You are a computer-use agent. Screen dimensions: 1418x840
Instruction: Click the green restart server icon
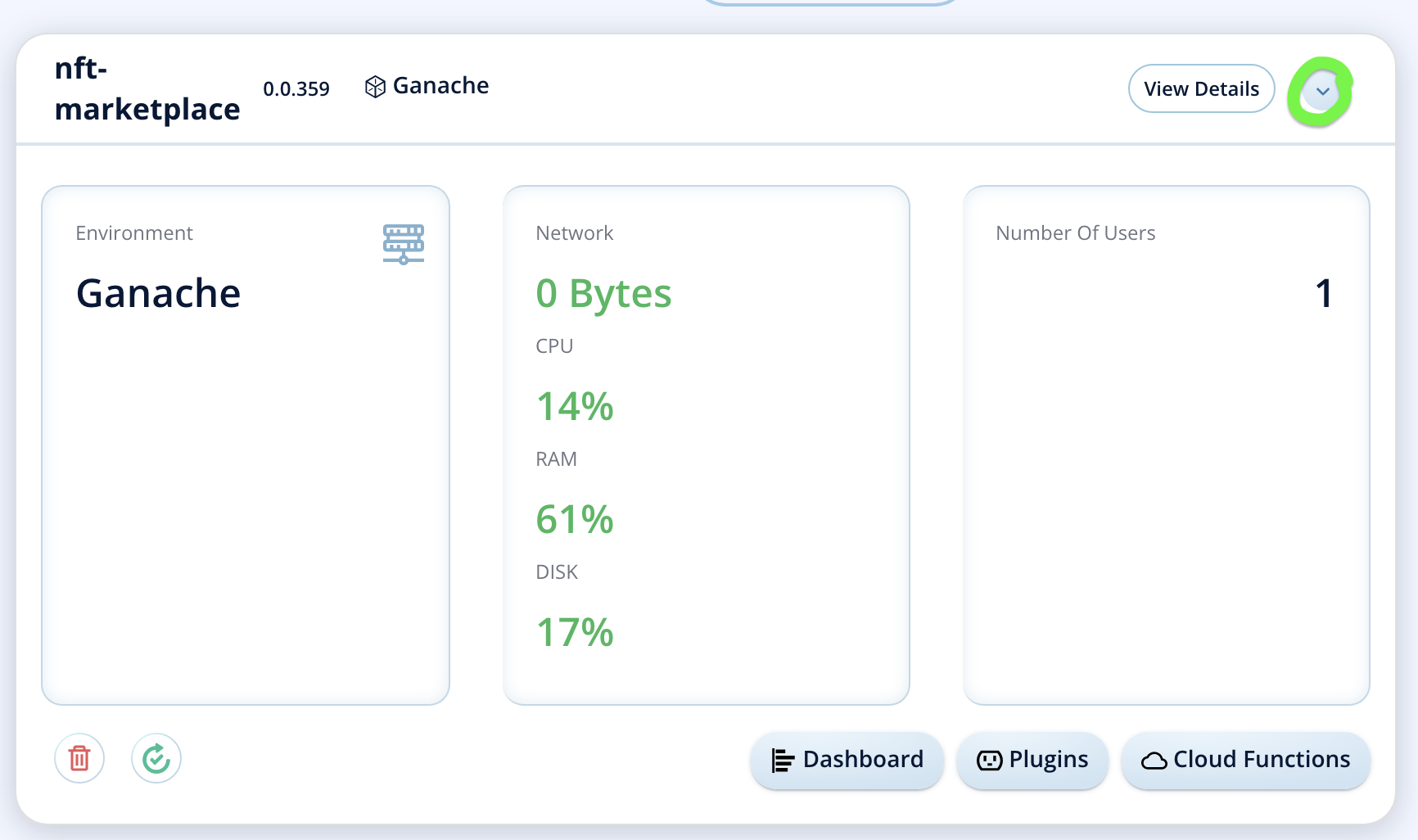tap(156, 758)
